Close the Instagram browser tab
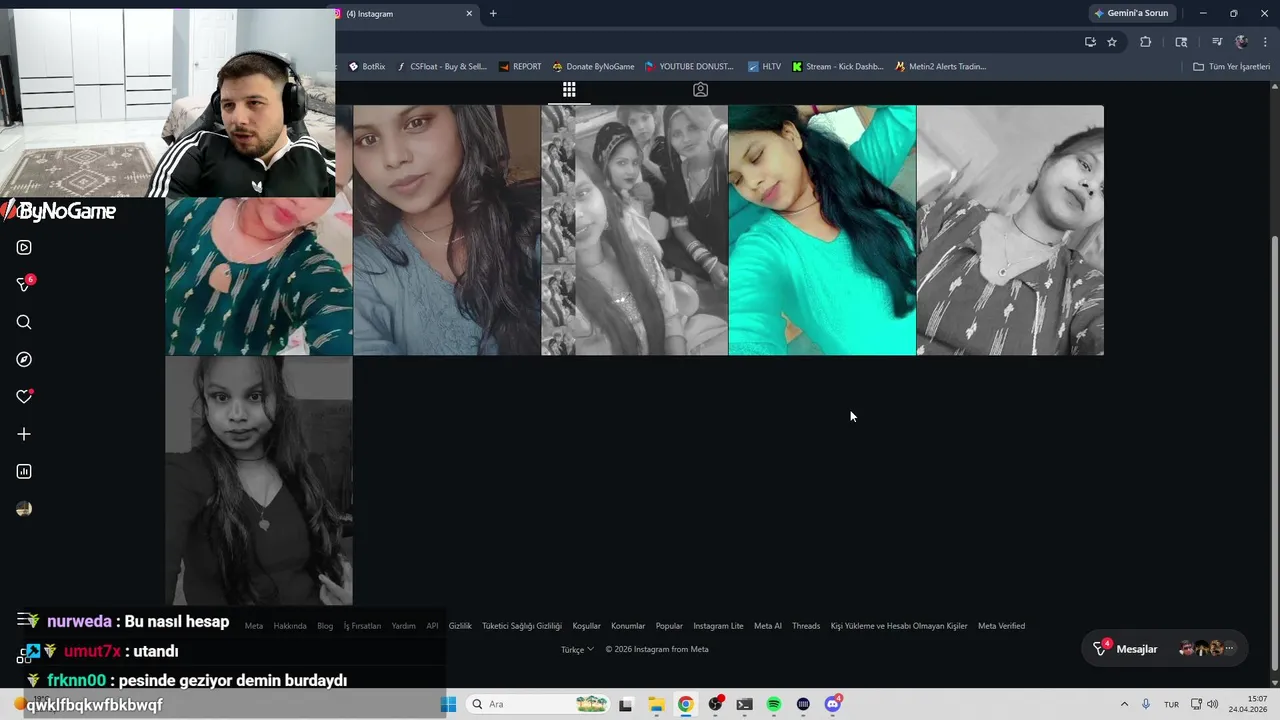 469,14
